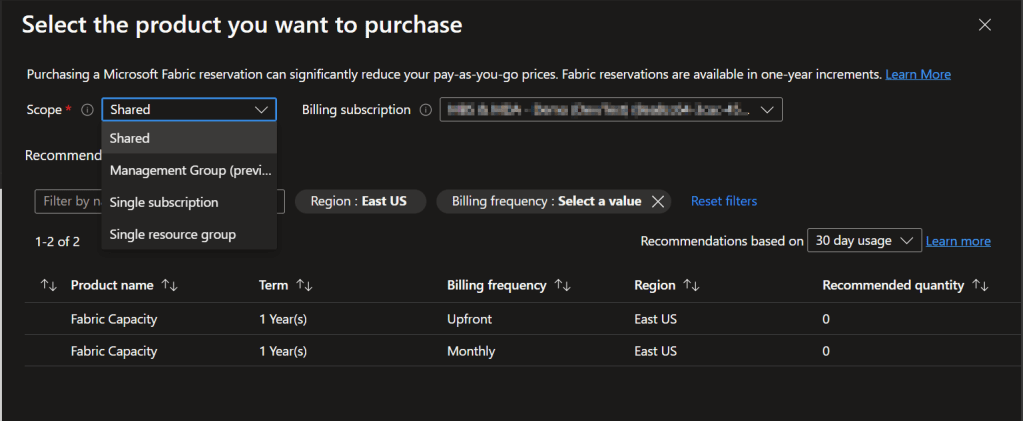The width and height of the screenshot is (1023, 421).
Task: Click the Scope info icon
Action: point(87,110)
